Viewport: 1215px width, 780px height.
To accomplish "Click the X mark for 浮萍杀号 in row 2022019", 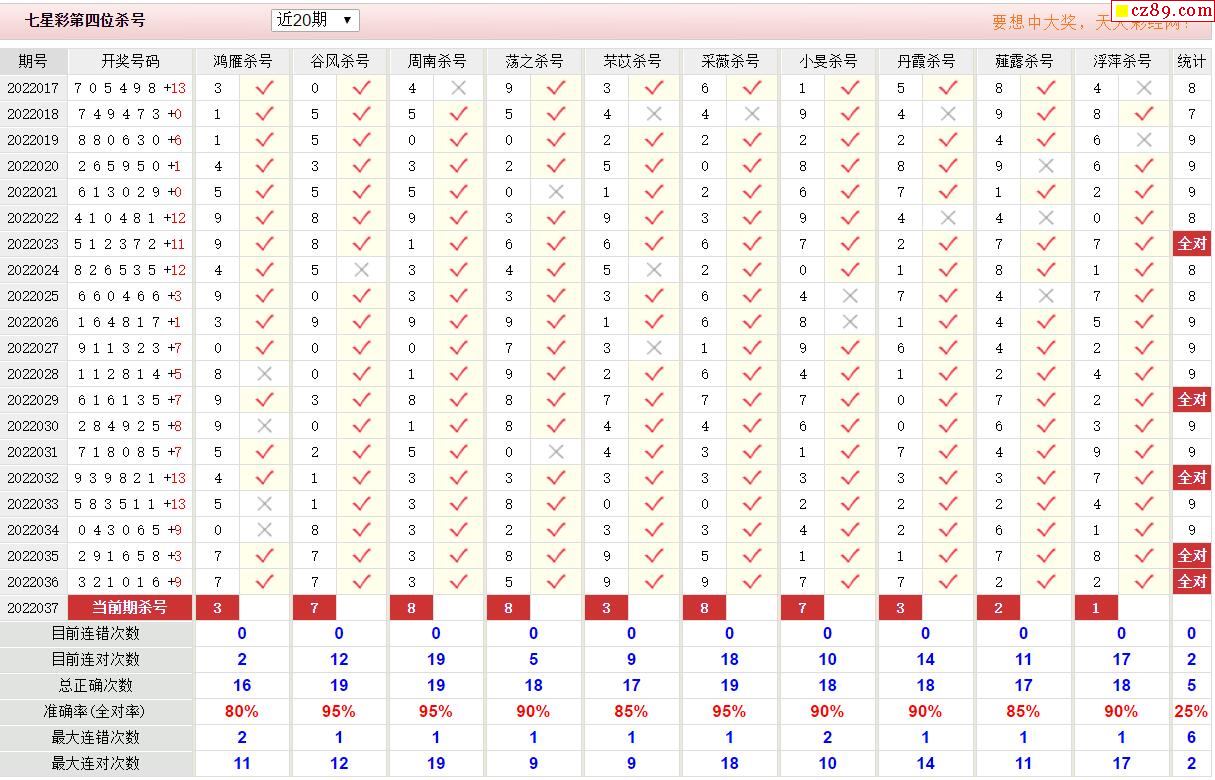I will 1144,140.
